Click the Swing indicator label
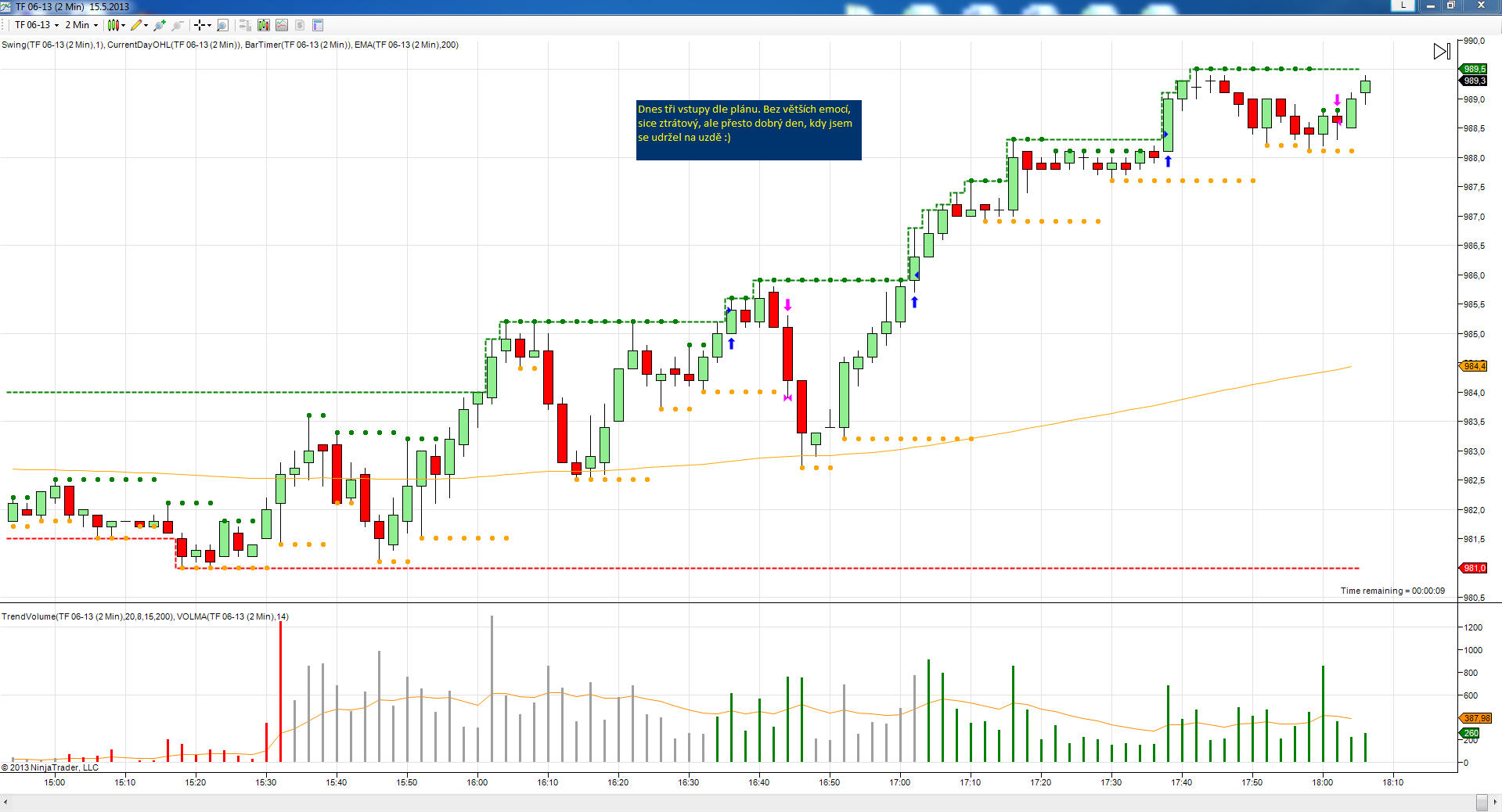This screenshot has height=812, width=1502. click(x=52, y=45)
